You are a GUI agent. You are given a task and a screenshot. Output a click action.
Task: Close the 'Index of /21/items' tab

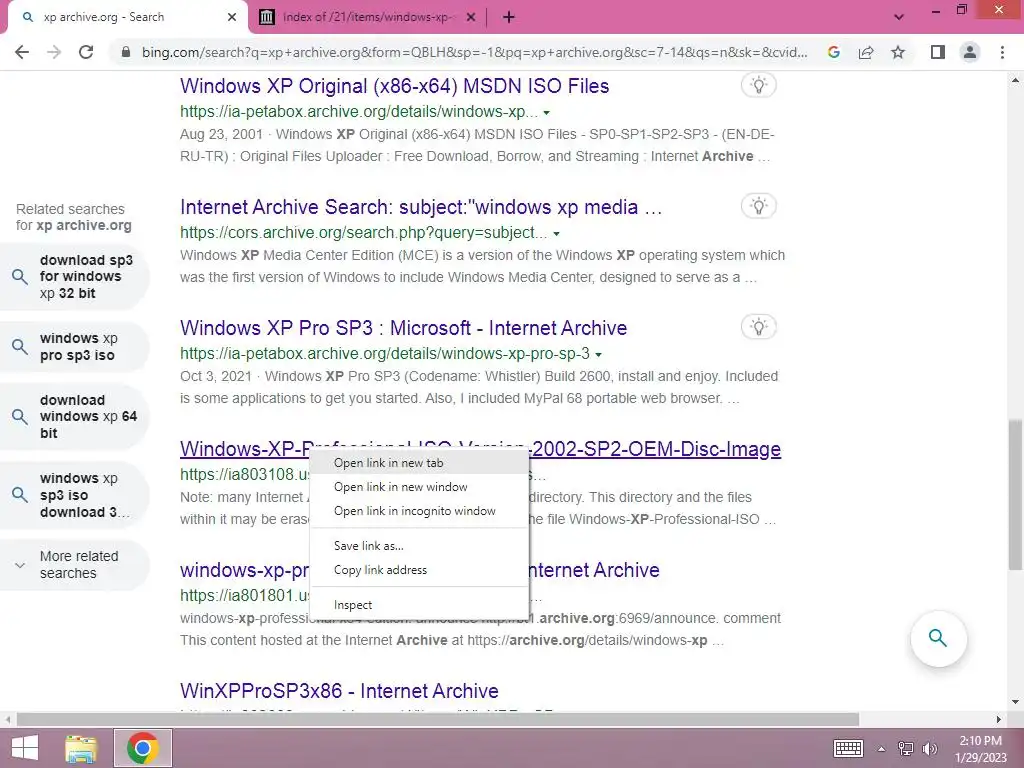[x=471, y=17]
